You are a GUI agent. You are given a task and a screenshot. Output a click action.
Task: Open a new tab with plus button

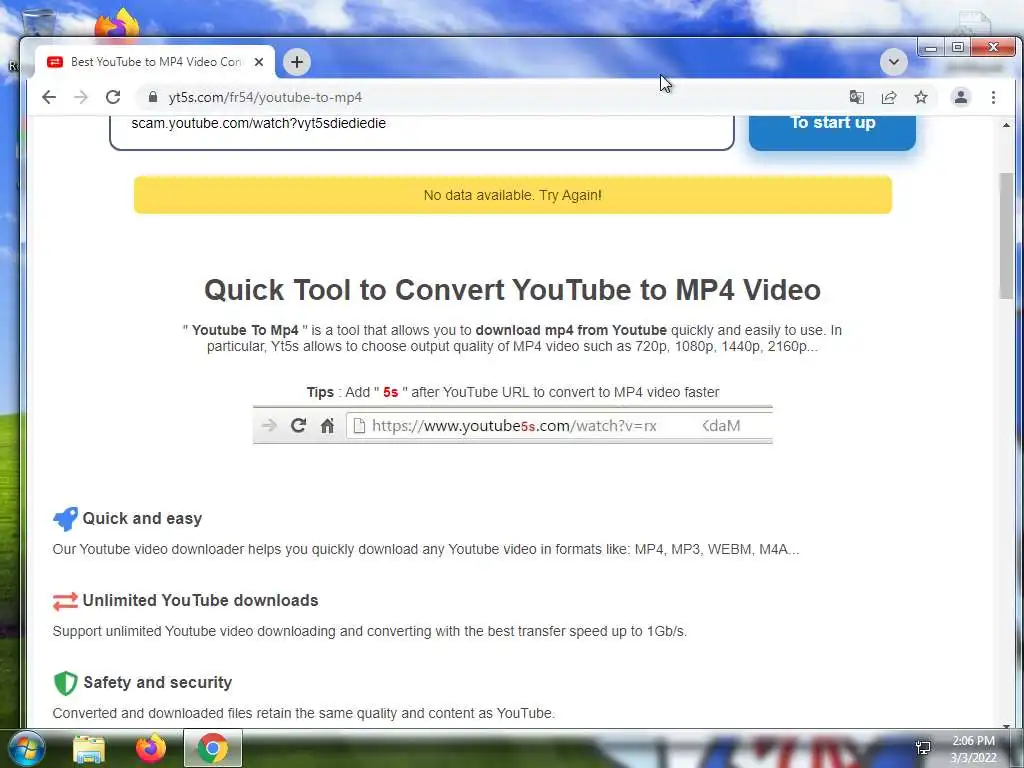(x=297, y=62)
